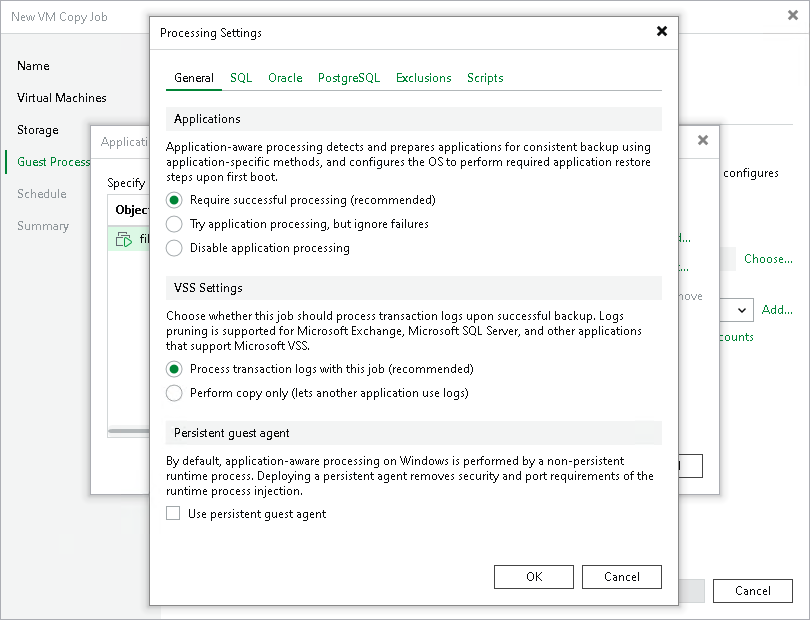Viewport: 810px width, 620px height.
Task: Select the Guest Processing wizard step
Action: [53, 162]
